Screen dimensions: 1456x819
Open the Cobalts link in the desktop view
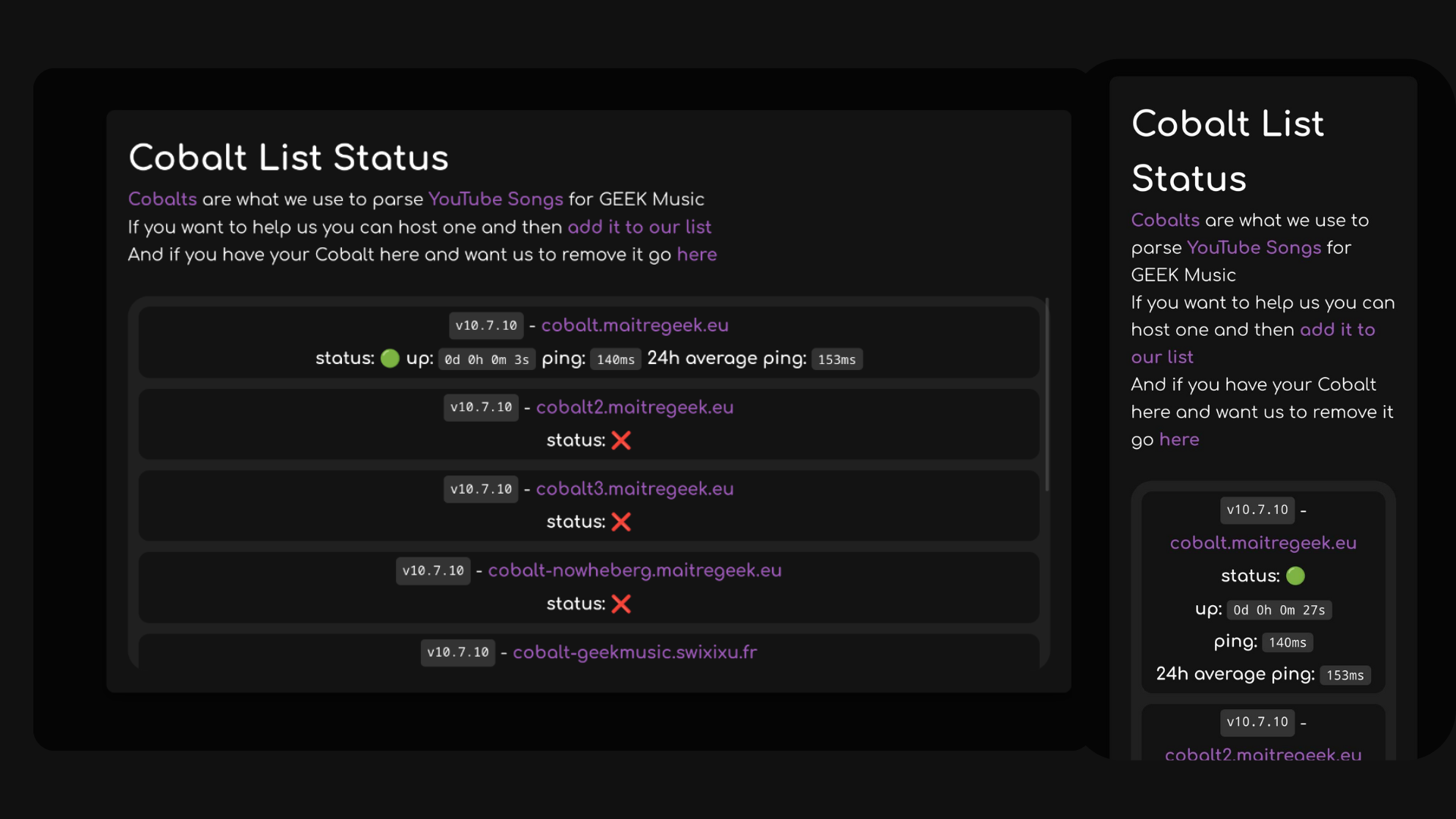162,199
